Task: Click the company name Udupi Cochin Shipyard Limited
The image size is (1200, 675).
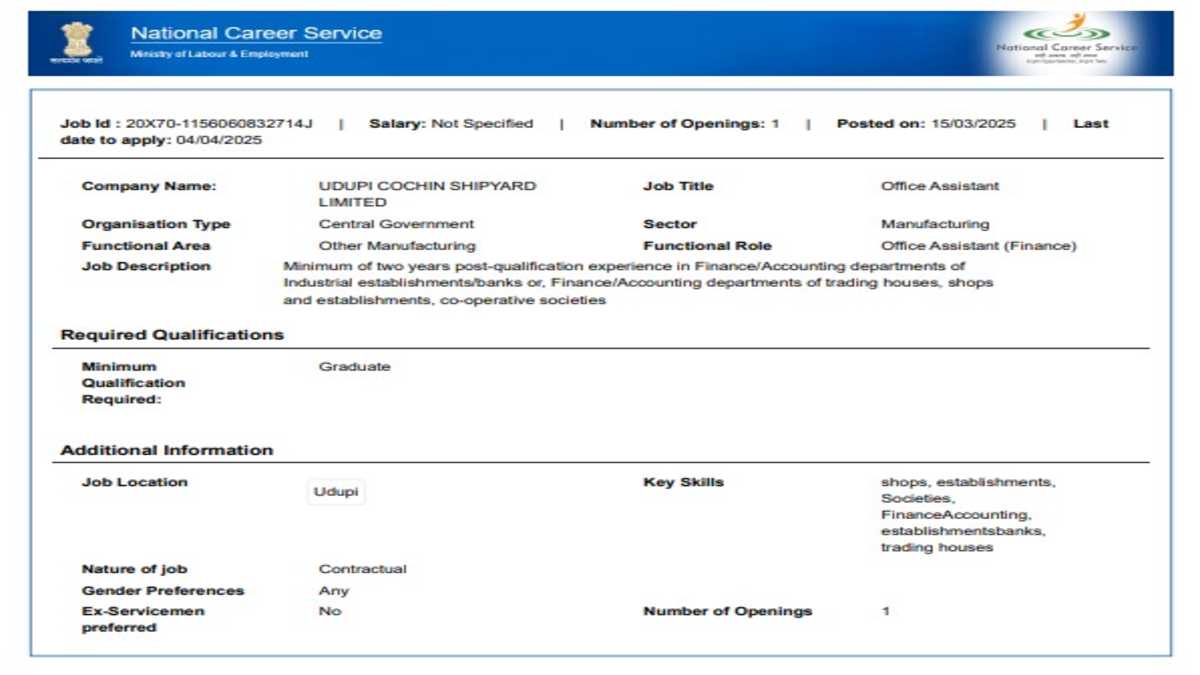Action: (x=427, y=194)
